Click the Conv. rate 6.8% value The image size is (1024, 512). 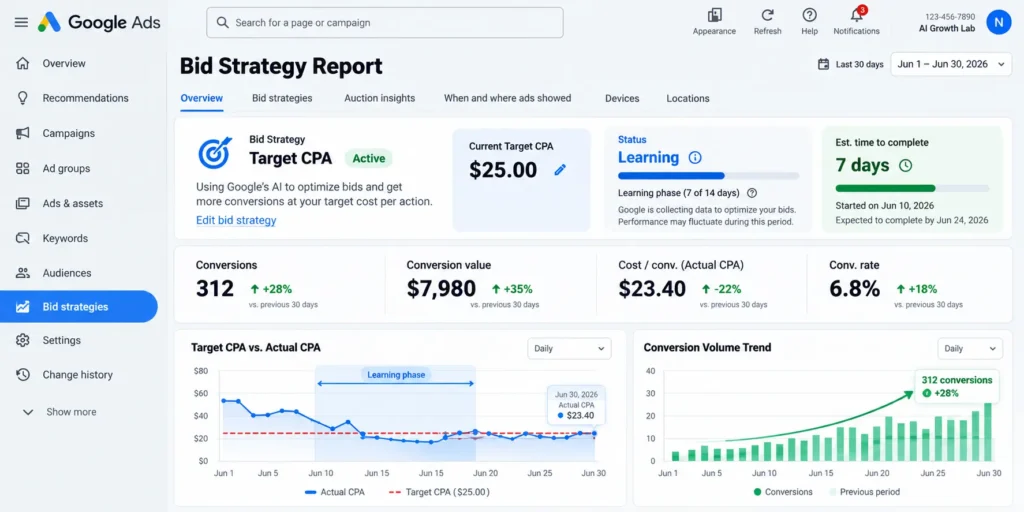tap(855, 288)
